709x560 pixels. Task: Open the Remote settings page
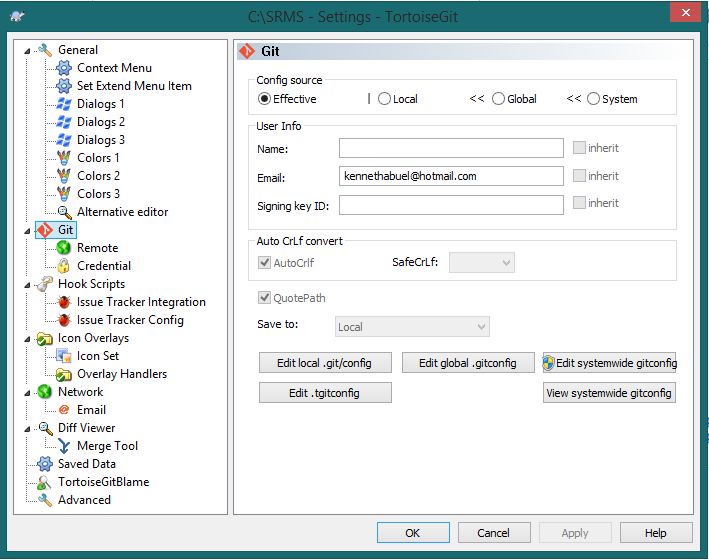tap(98, 248)
